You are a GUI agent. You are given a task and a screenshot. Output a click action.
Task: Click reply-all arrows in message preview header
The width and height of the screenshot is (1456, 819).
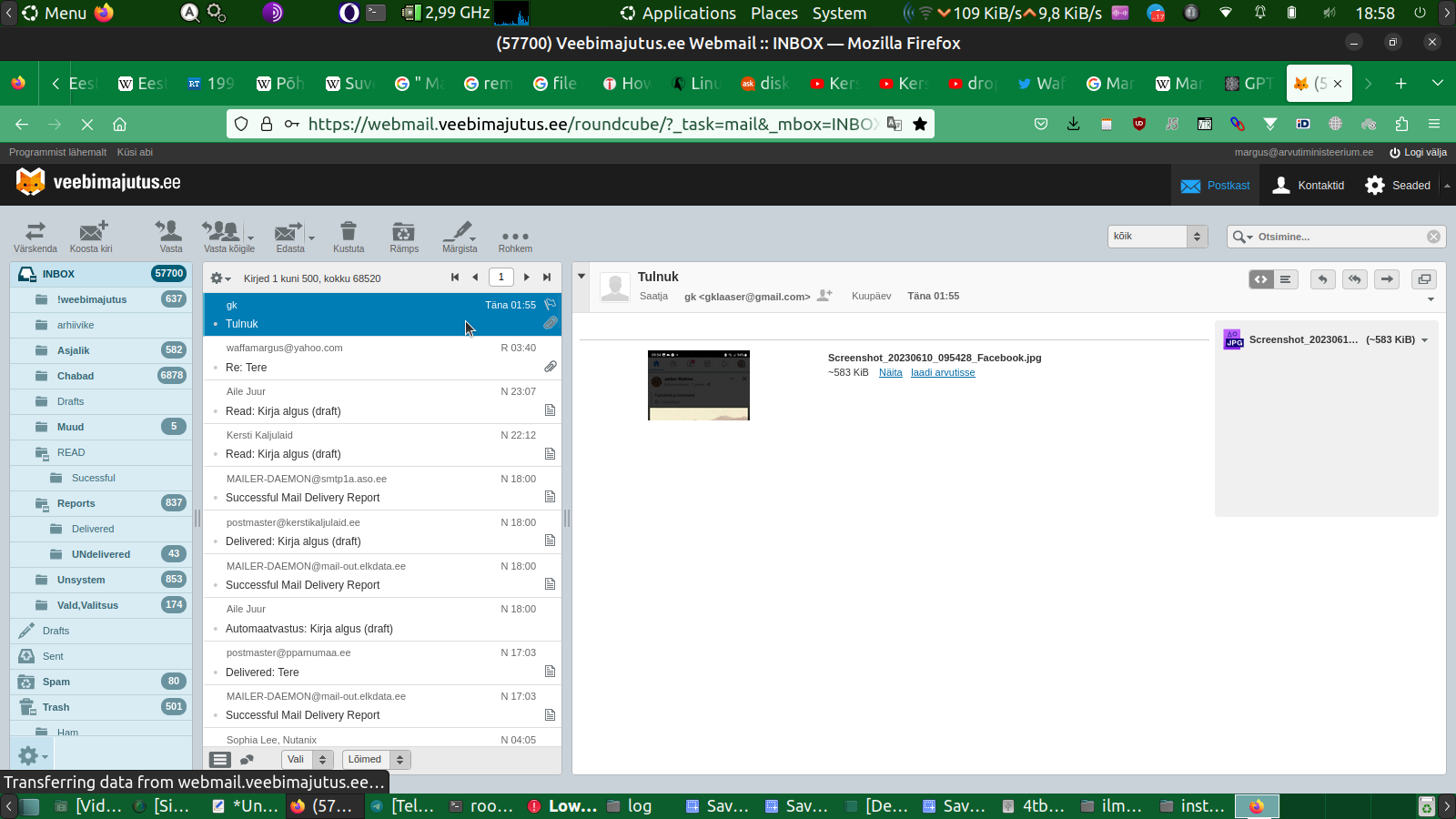tap(1355, 279)
